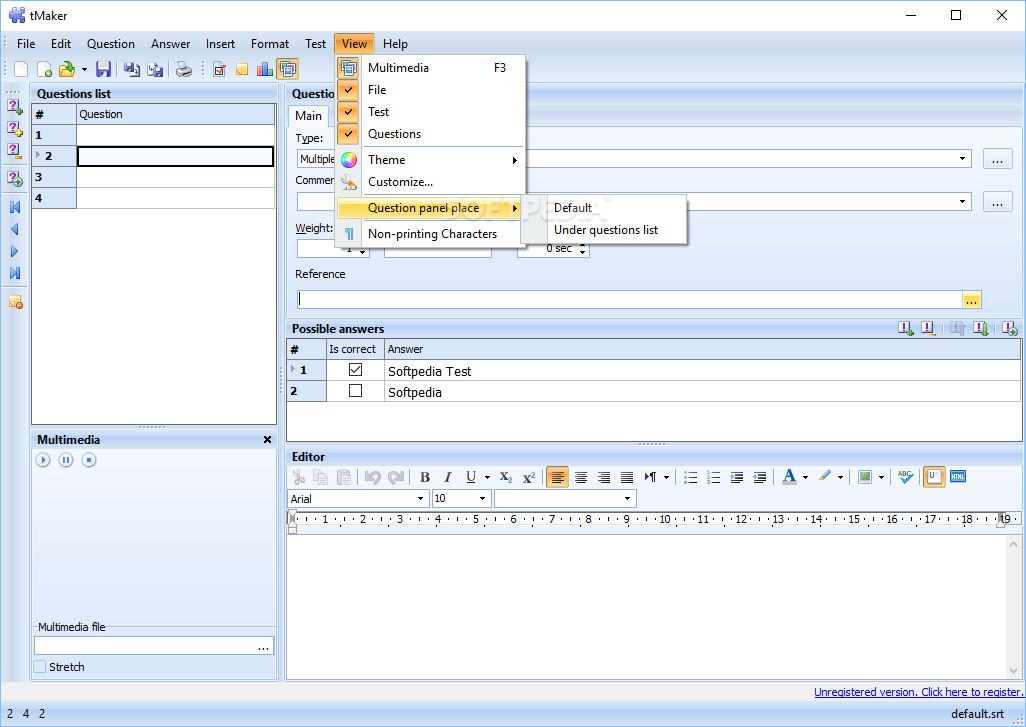
Task: Click the Superscript icon in Editor toolbar
Action: pyautogui.click(x=529, y=477)
